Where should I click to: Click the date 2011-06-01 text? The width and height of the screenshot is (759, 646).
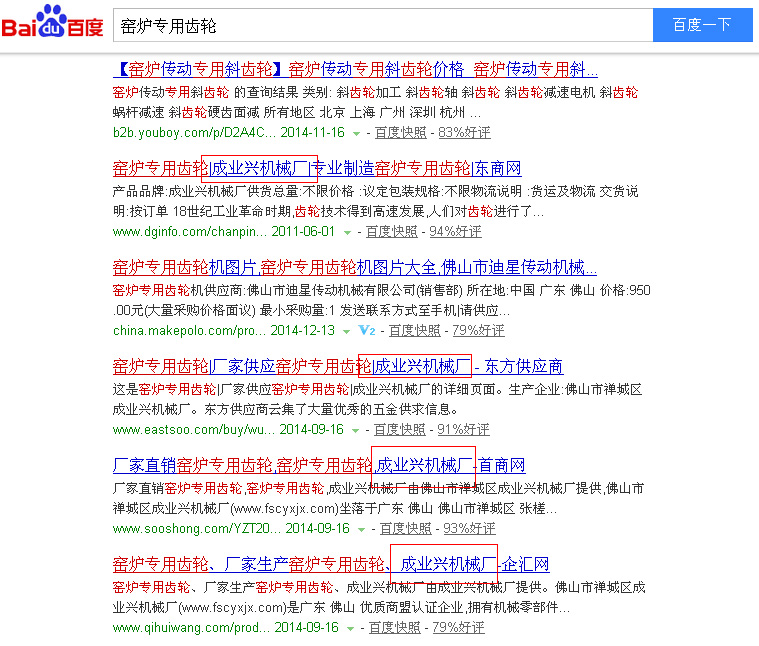pos(303,232)
